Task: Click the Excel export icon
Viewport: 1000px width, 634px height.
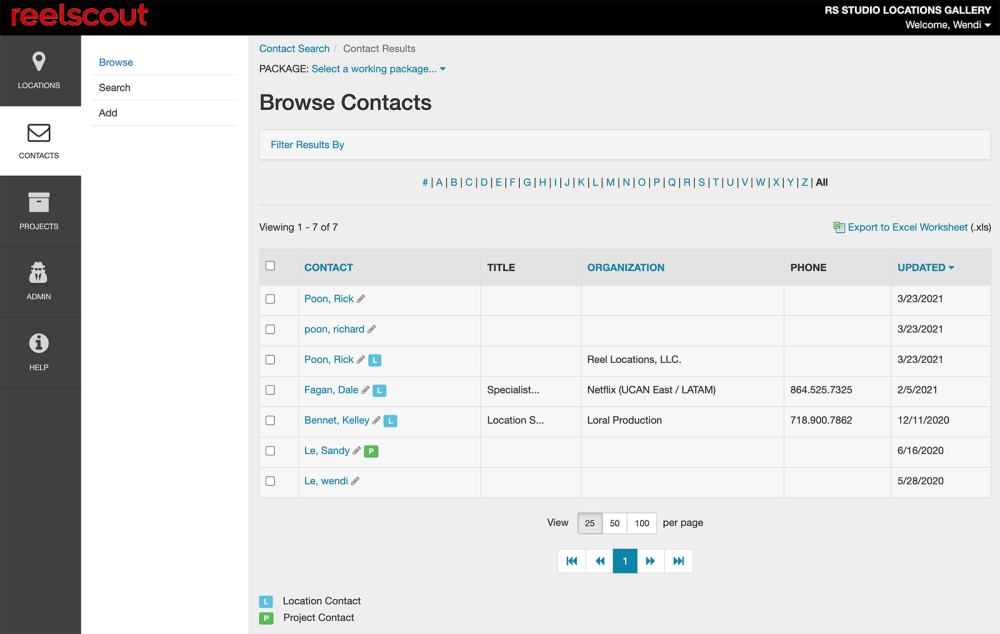Action: [x=839, y=227]
